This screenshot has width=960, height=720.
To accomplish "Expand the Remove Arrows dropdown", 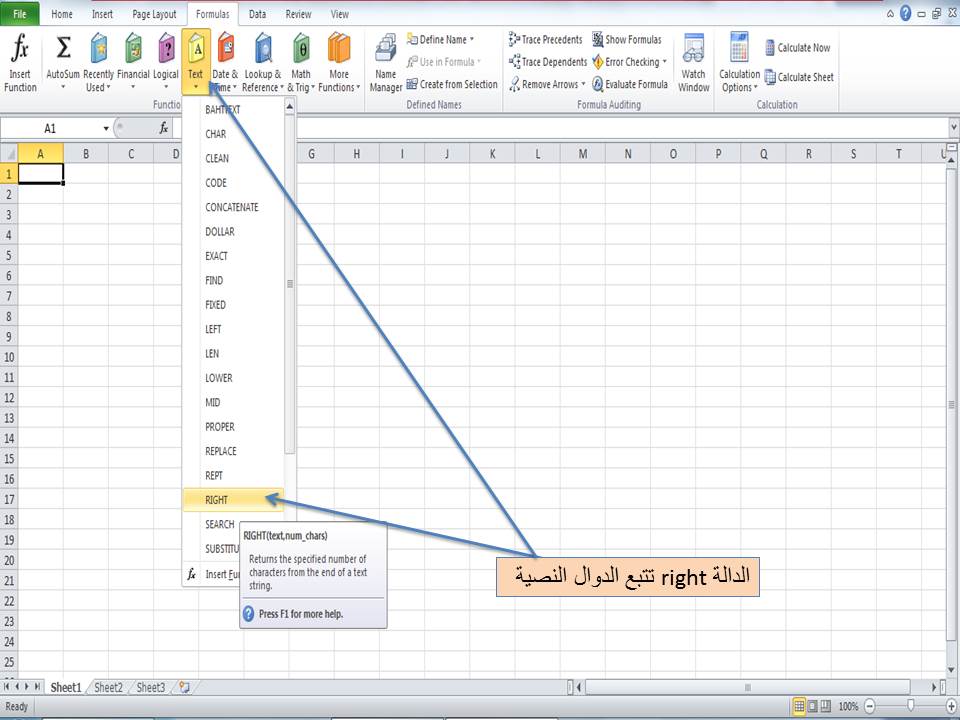I will click(x=583, y=84).
